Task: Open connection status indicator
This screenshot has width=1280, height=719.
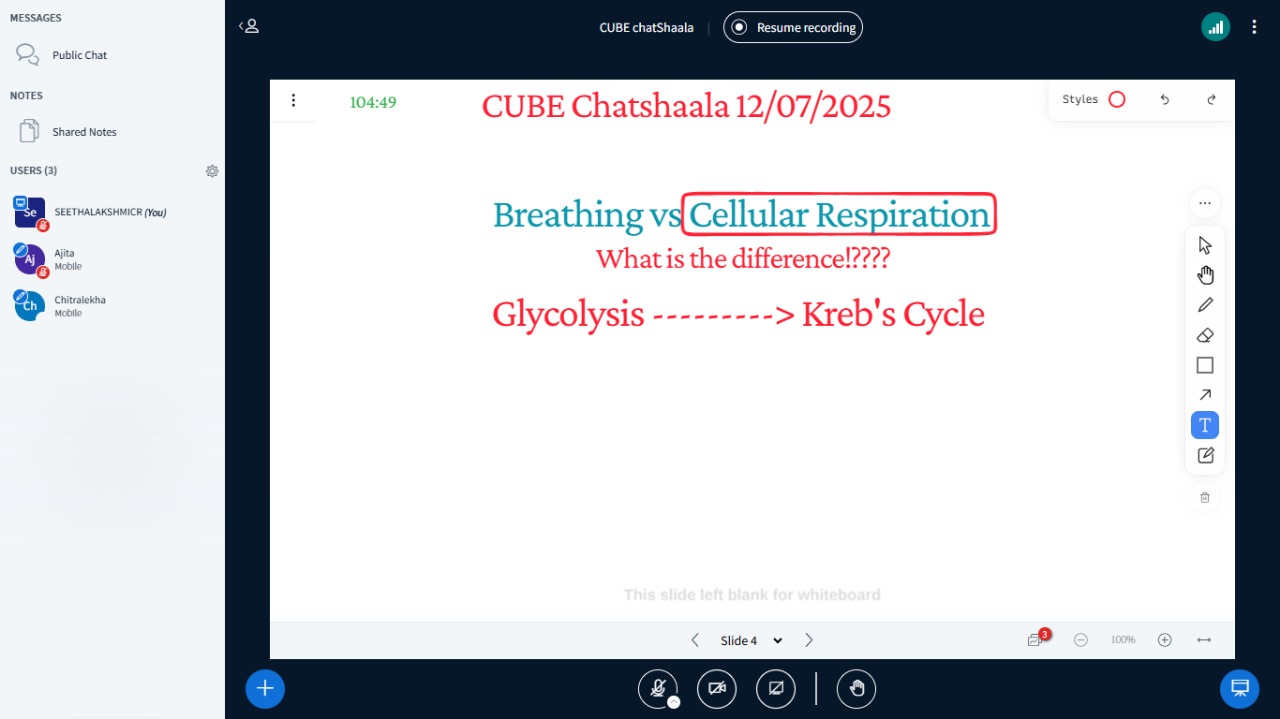Action: coord(1215,27)
